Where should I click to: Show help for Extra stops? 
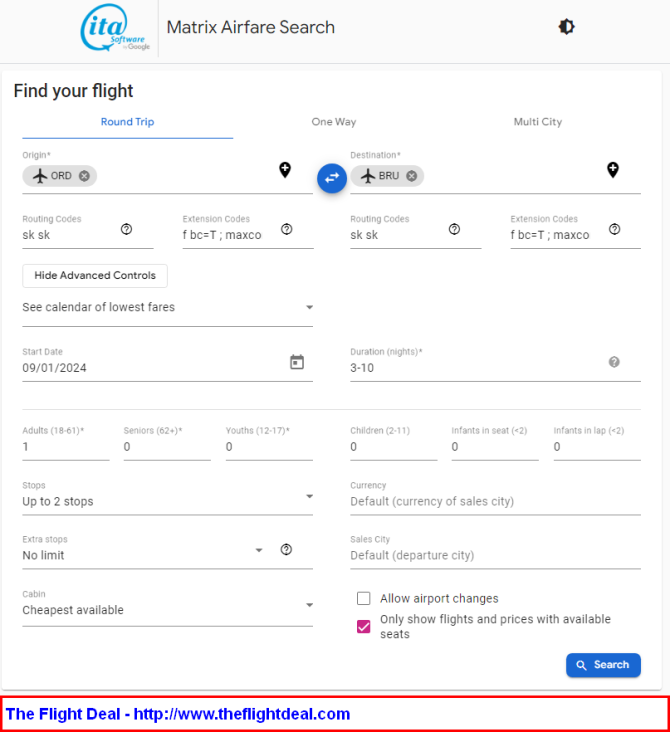click(286, 549)
